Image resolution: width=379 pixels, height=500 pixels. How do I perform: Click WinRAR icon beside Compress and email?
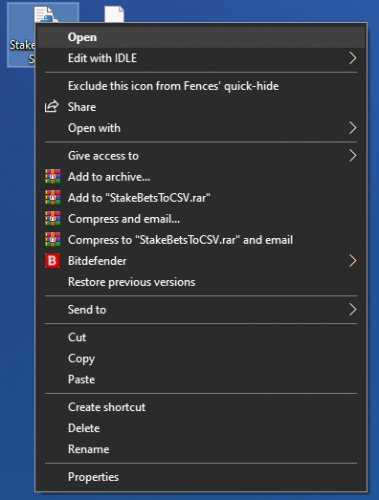[x=53, y=219]
